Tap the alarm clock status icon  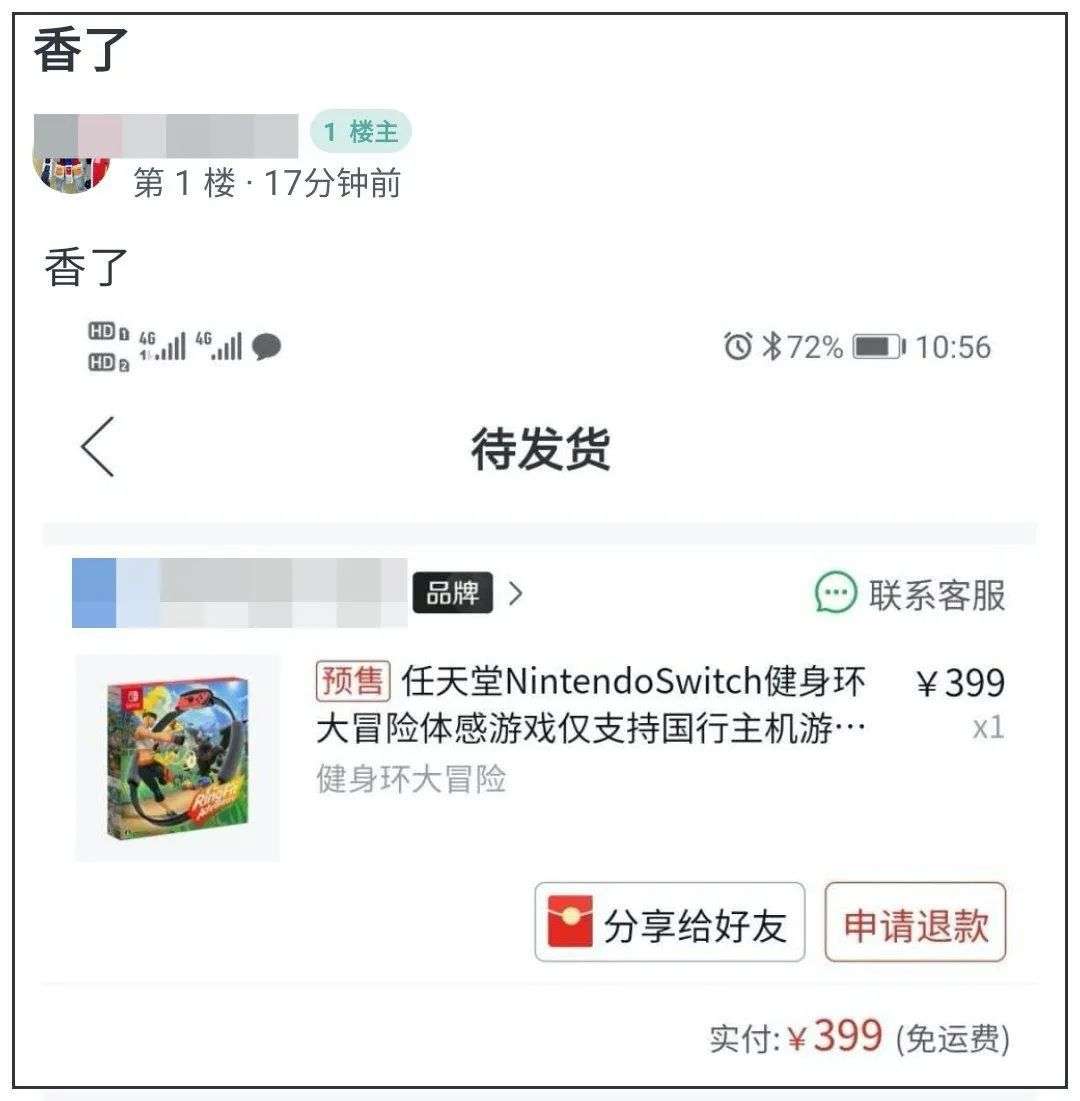coord(737,346)
